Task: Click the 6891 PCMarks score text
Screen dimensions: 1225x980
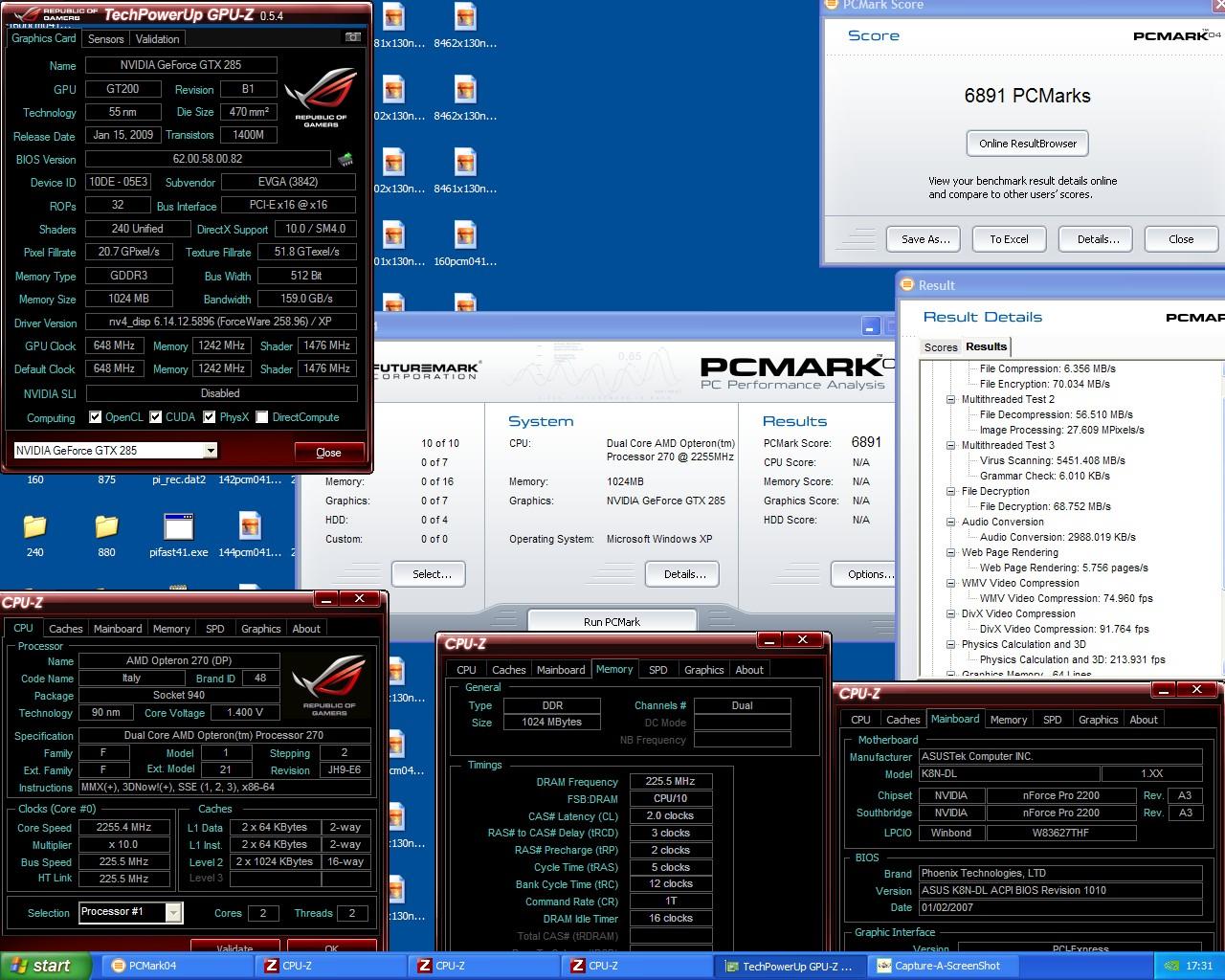Action: [x=1027, y=96]
